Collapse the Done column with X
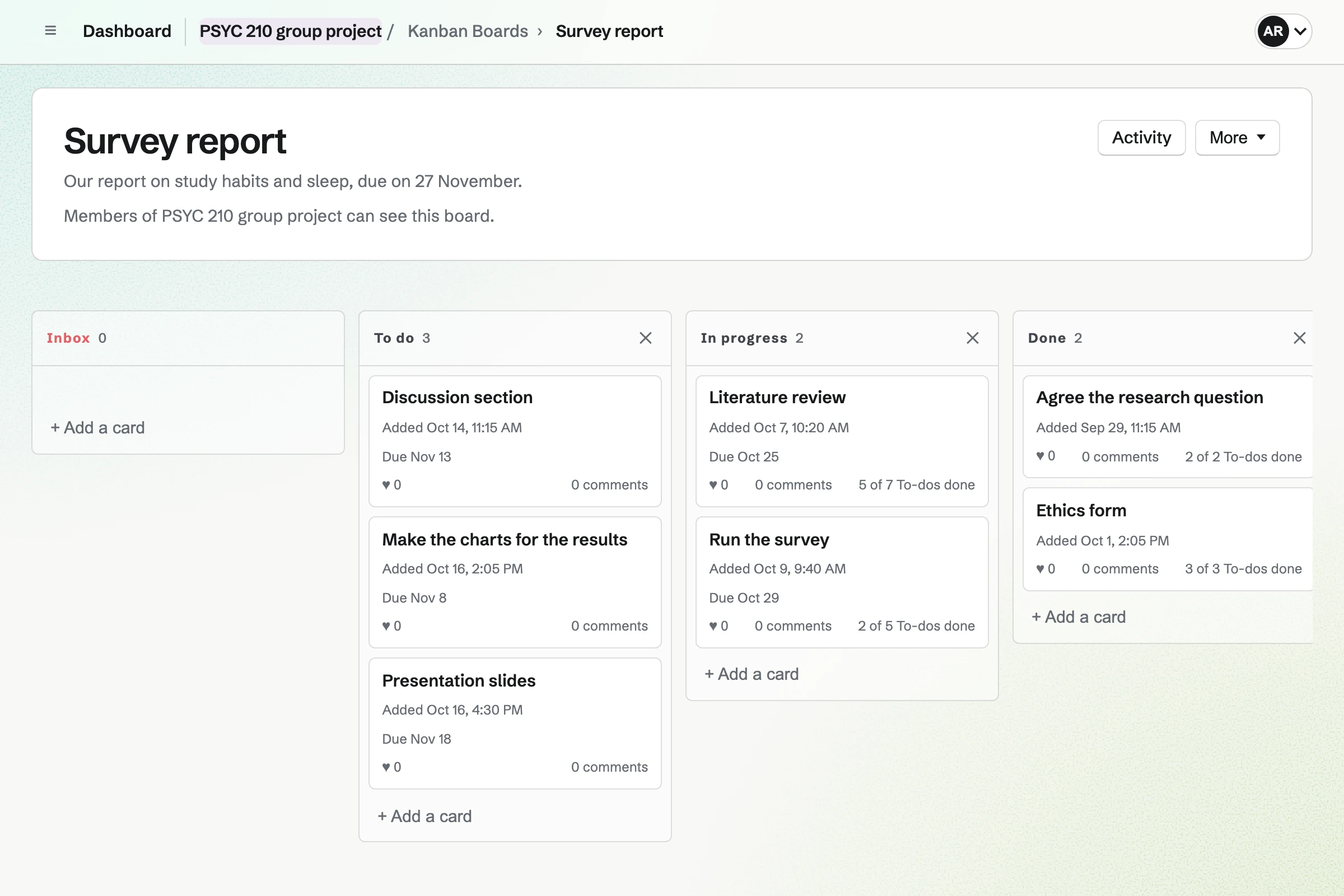 point(1299,338)
